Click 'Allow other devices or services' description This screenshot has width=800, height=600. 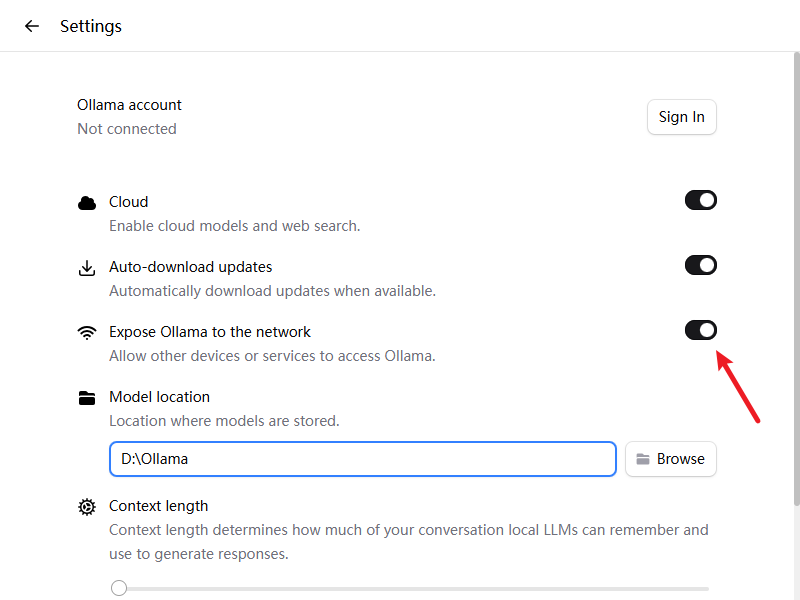[x=272, y=355]
